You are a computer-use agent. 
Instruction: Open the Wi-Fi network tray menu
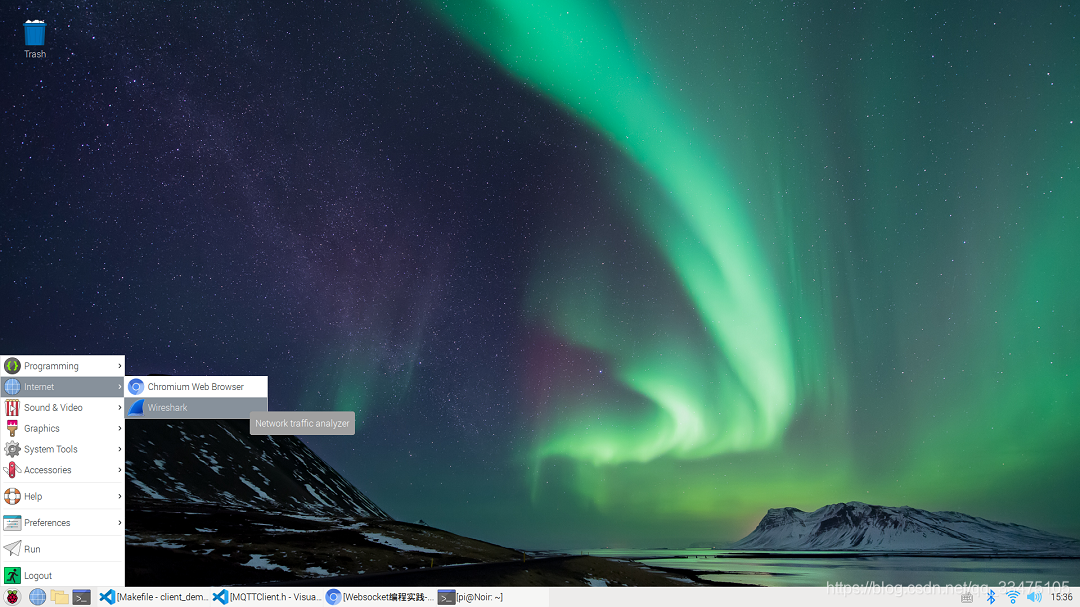click(1012, 597)
